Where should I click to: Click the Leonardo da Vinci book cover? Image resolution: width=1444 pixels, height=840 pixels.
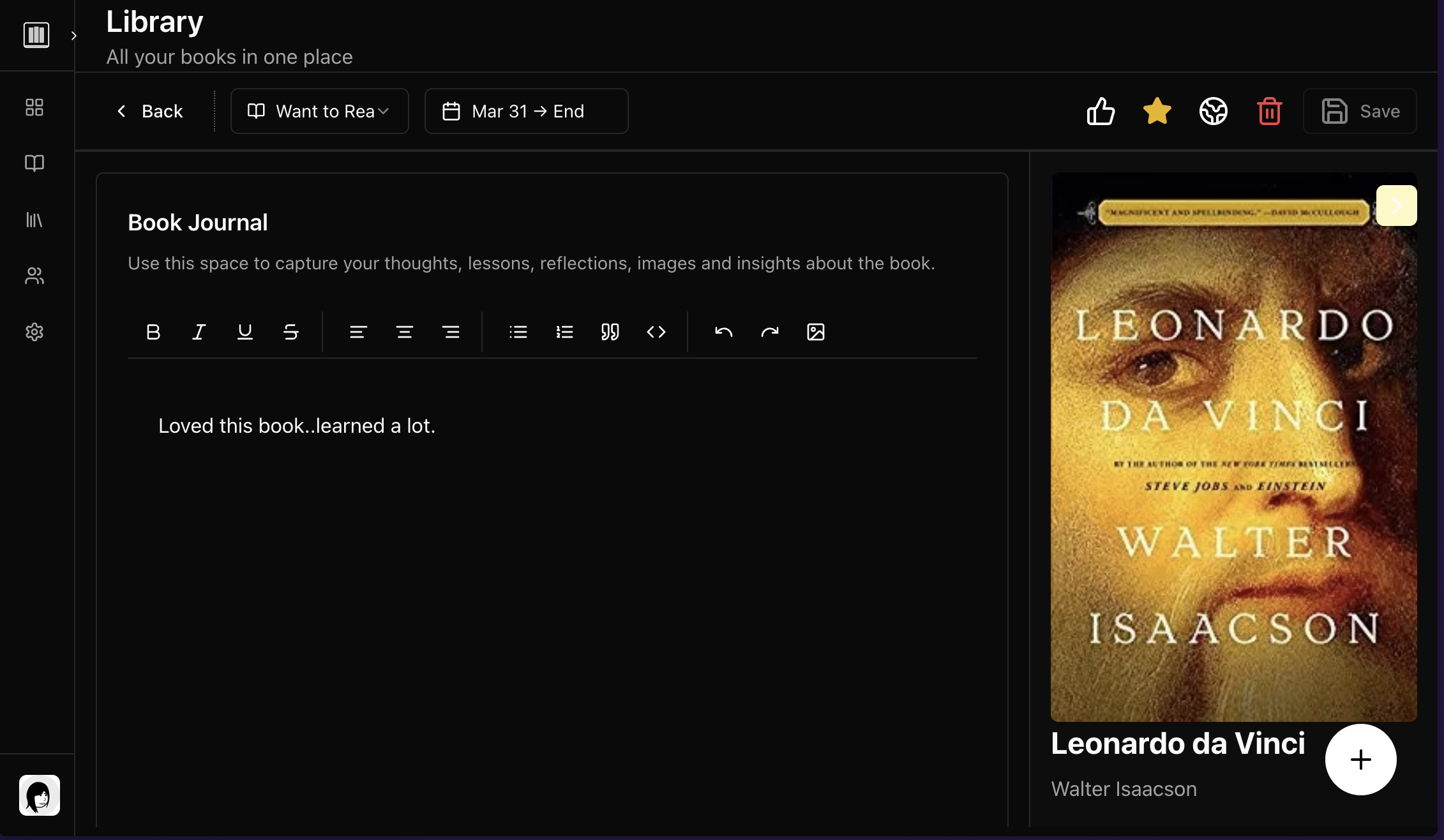tap(1234, 447)
